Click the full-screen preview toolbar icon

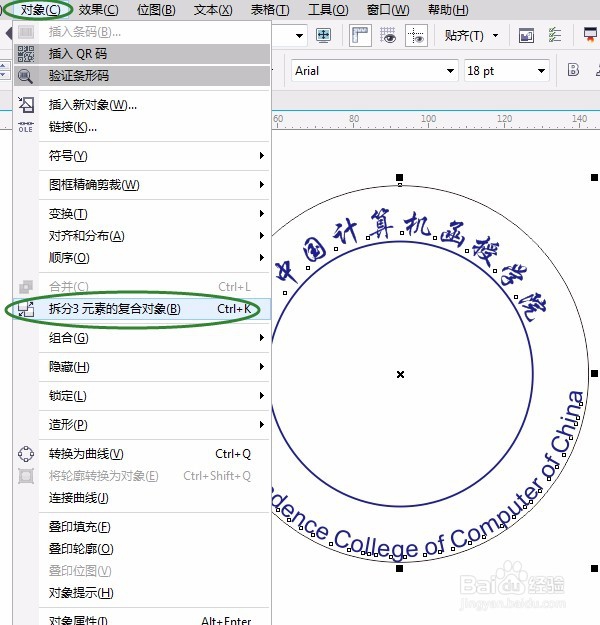click(x=323, y=35)
